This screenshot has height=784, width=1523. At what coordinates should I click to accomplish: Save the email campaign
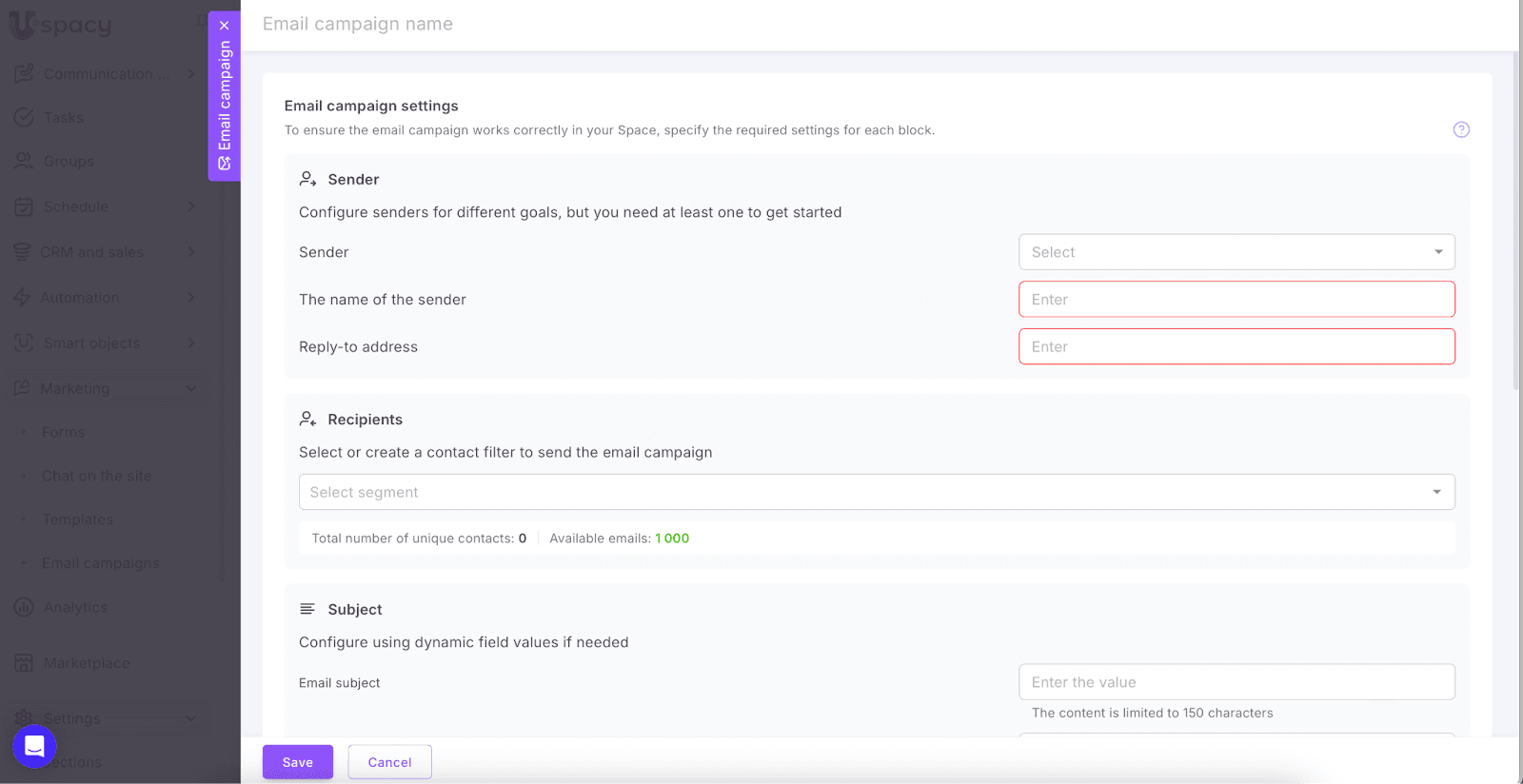297,762
